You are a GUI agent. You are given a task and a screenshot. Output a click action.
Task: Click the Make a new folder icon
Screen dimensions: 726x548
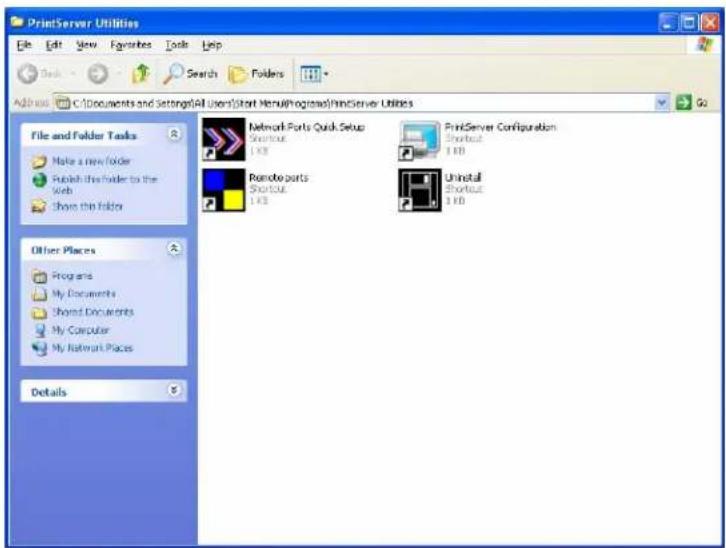[39, 162]
